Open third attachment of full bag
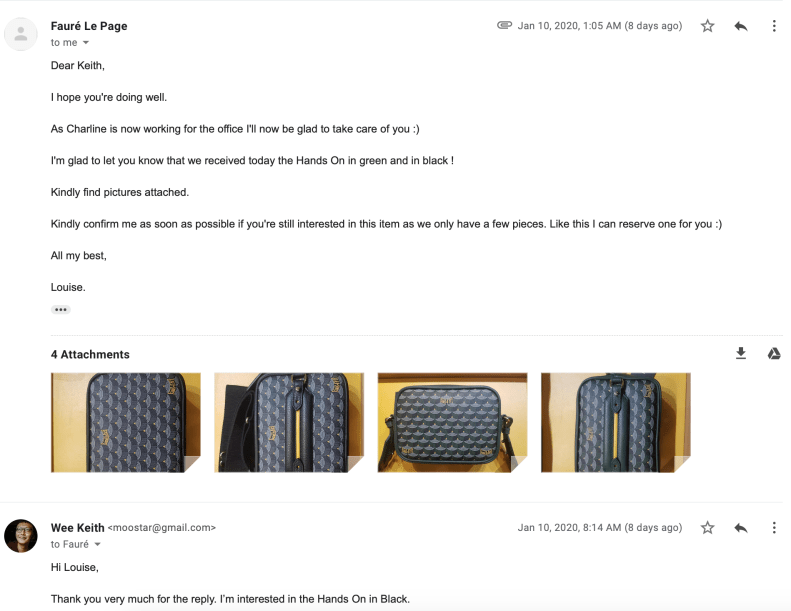Viewport: 791px width, 611px height. (x=452, y=422)
